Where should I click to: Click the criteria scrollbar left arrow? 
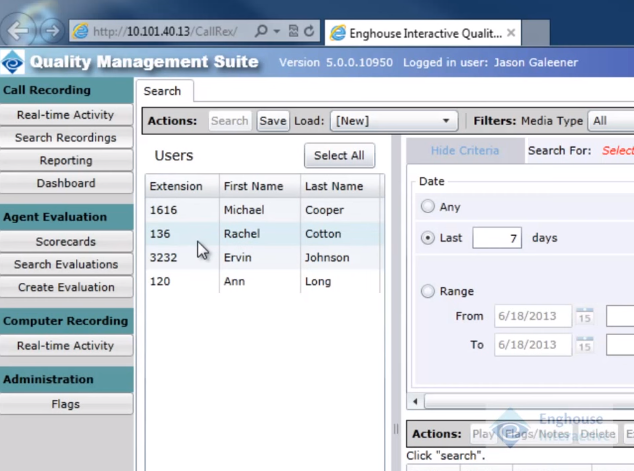click(415, 401)
